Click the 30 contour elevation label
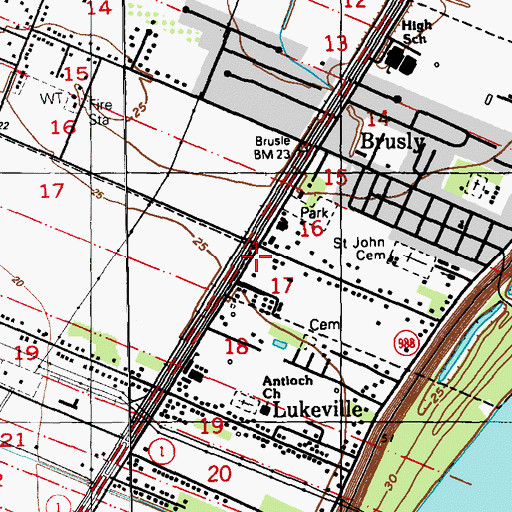The image size is (512, 512). coord(392,482)
